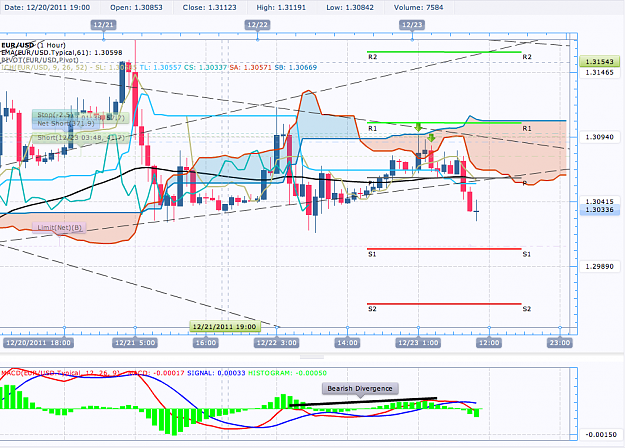Click the 16:00 time axis label
This screenshot has width=625, height=448.
[x=206, y=343]
